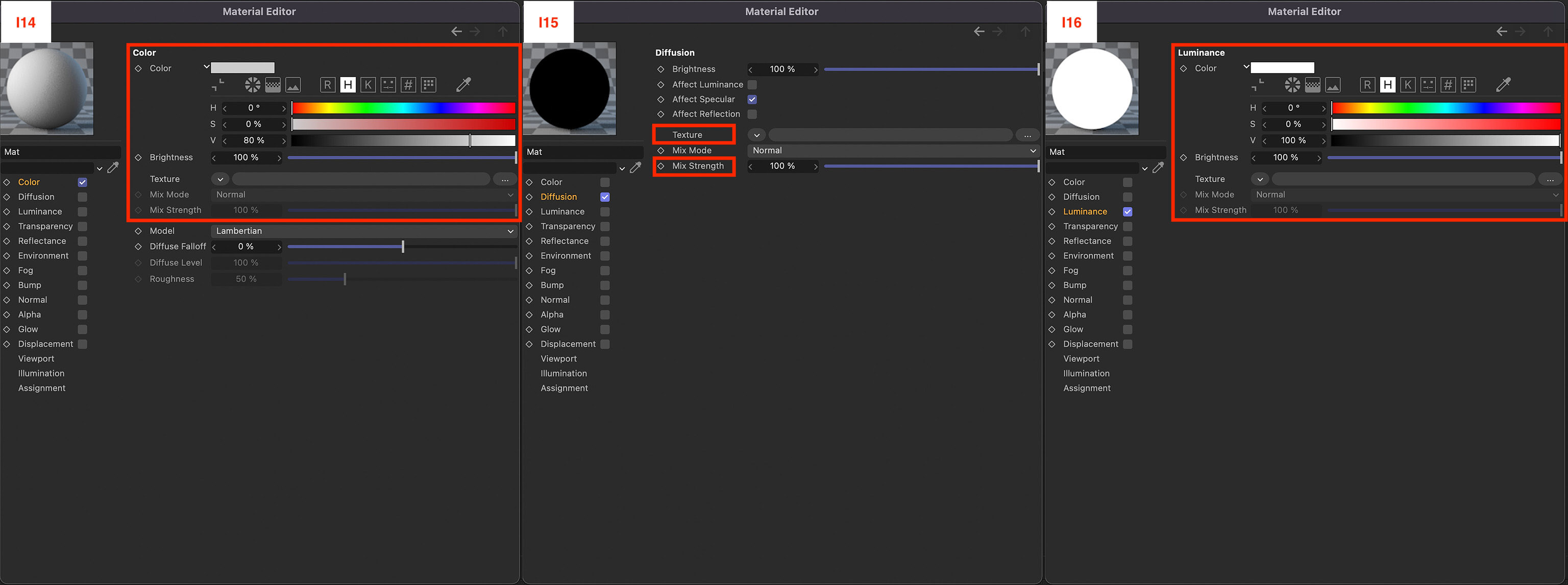Select HSV (H) mode in the Color section

click(x=348, y=85)
